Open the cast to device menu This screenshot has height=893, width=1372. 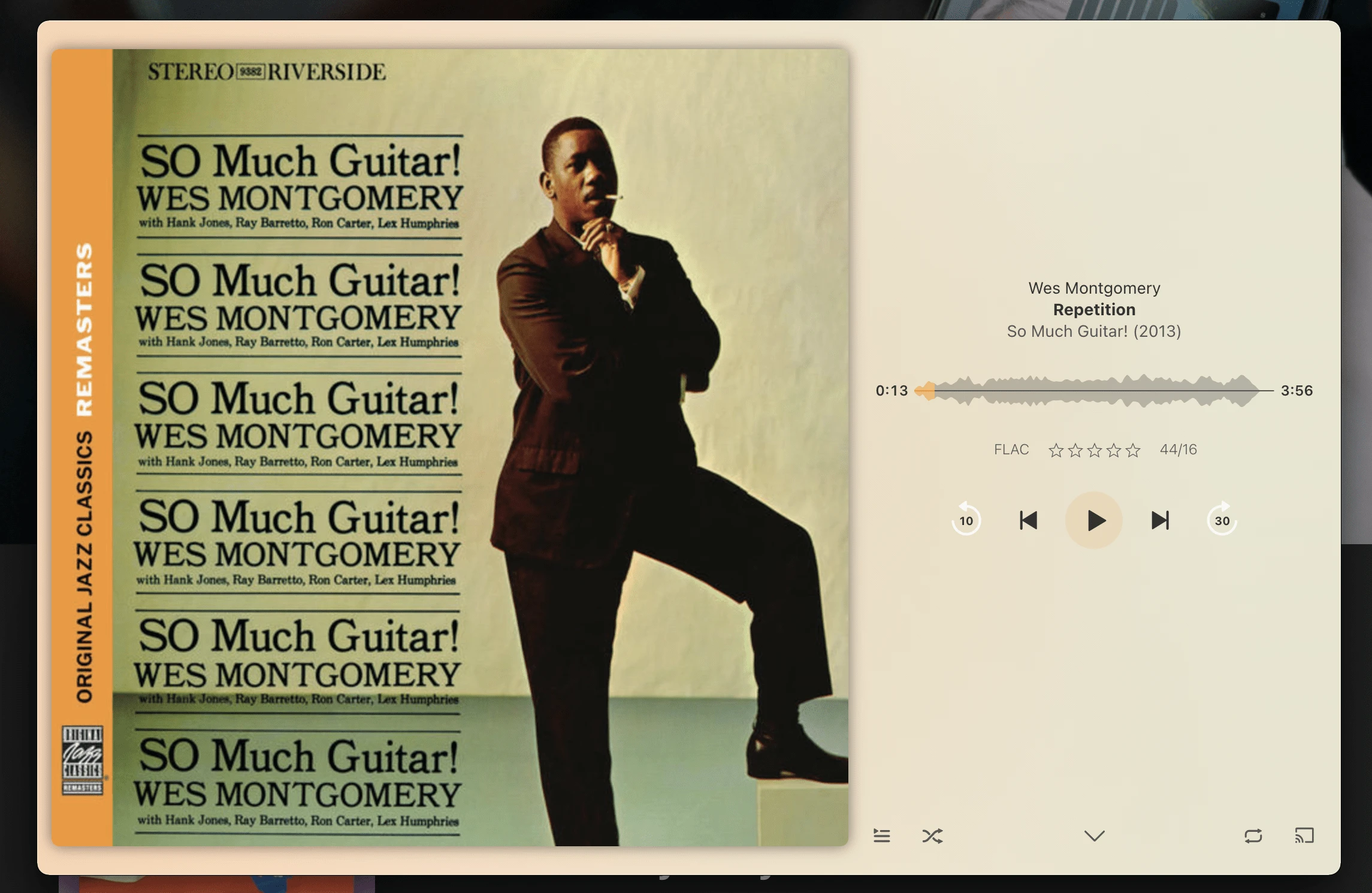click(1304, 835)
